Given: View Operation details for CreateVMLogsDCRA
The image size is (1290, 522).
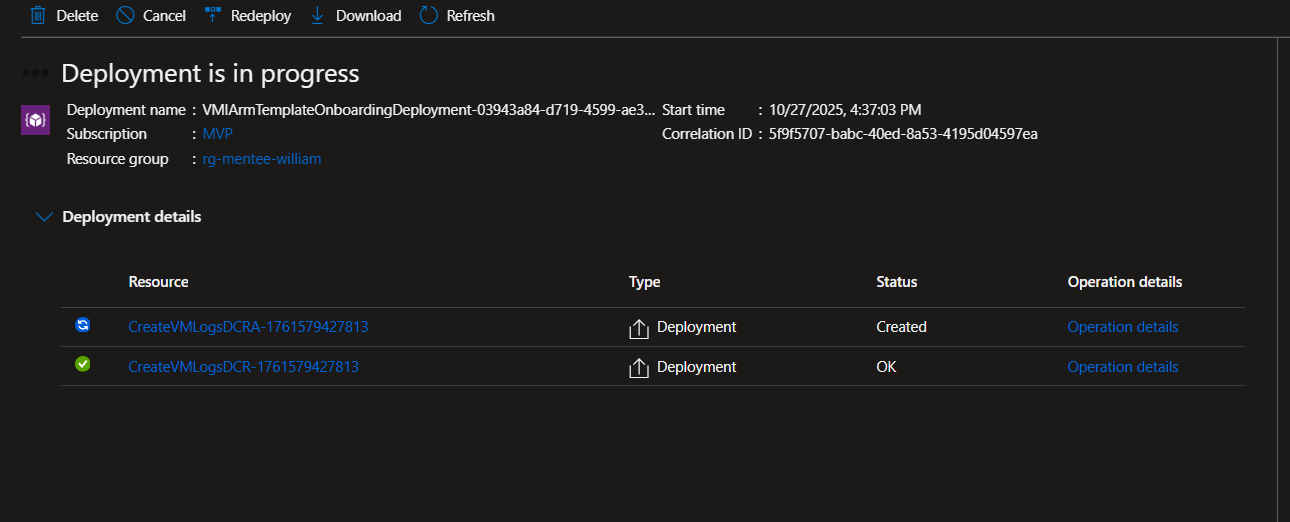Looking at the screenshot, I should 1122,327.
